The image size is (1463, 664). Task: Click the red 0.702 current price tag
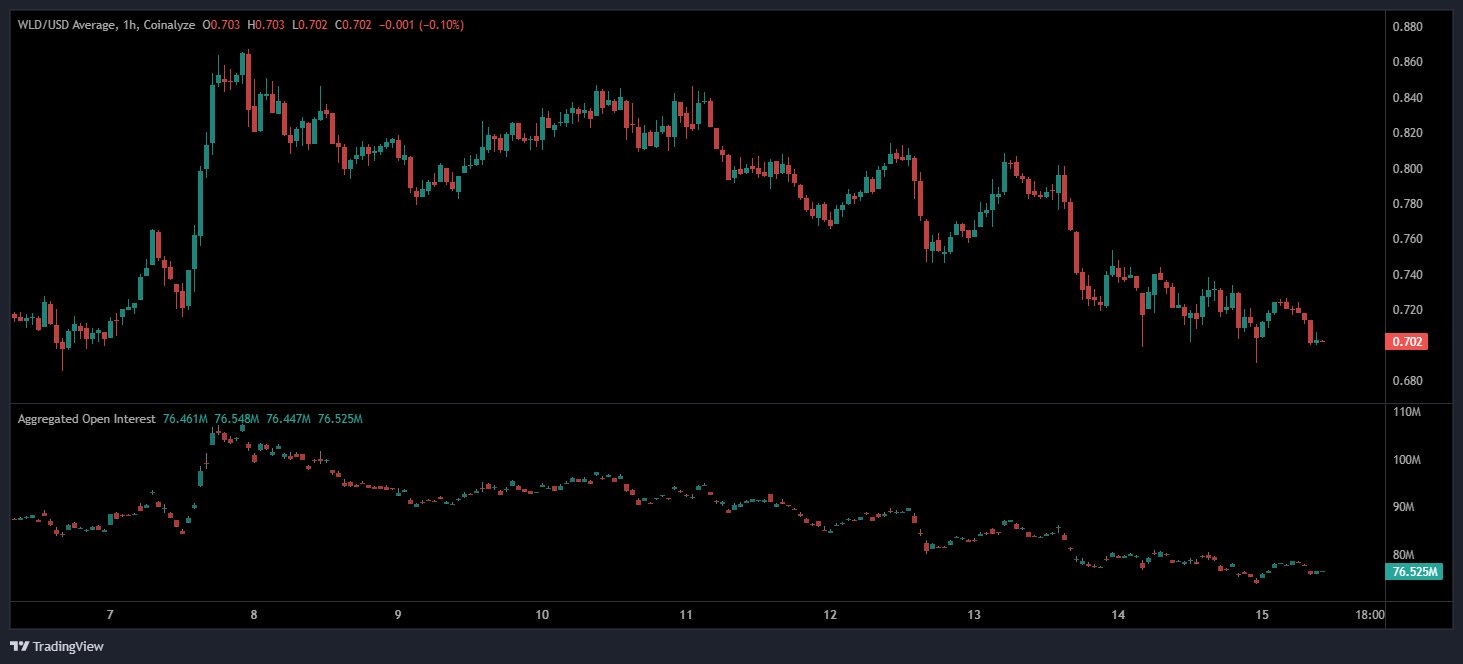click(x=1405, y=342)
